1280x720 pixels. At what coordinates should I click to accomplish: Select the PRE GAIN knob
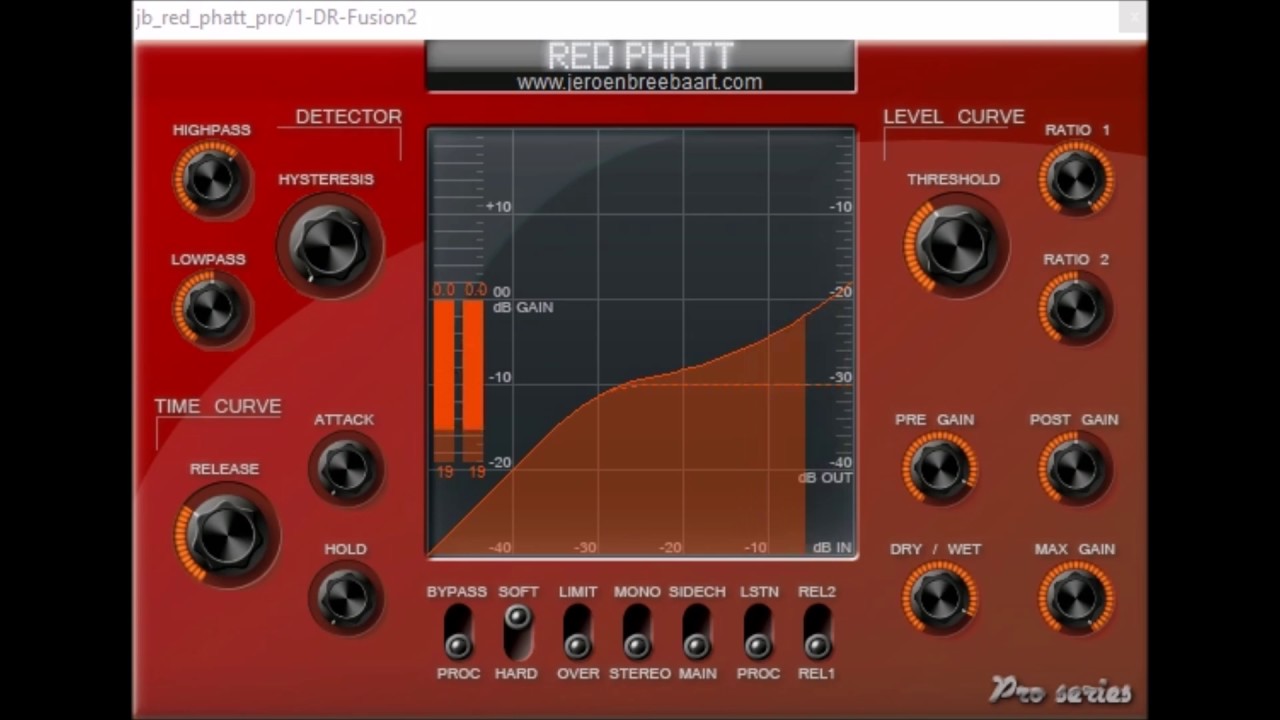point(939,469)
